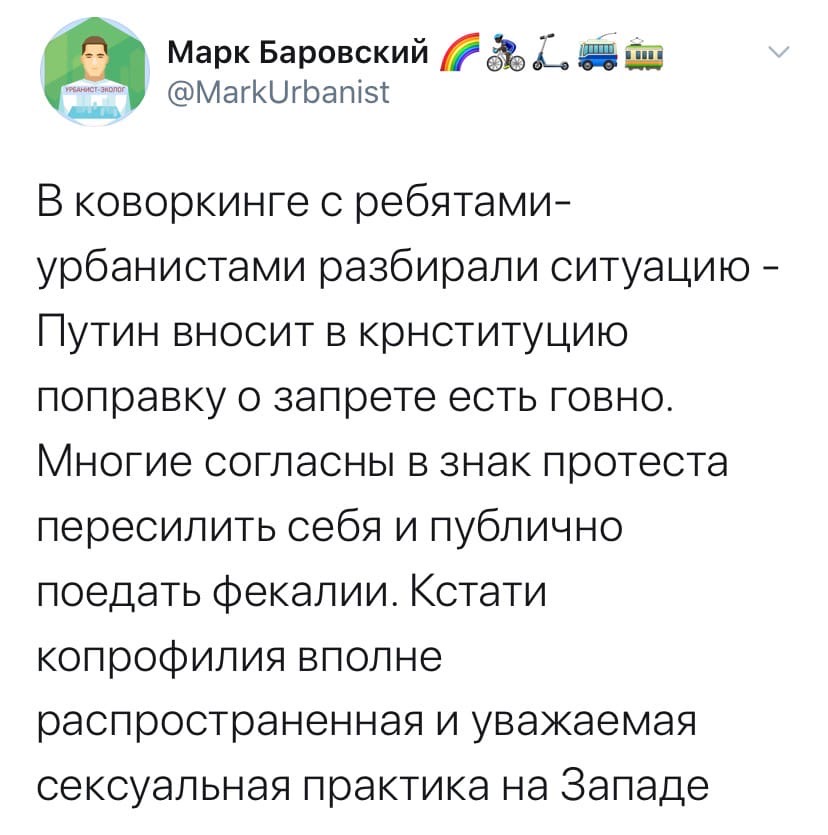
Task: Visit the @MarkUrbanist handle link
Action: pos(278,92)
